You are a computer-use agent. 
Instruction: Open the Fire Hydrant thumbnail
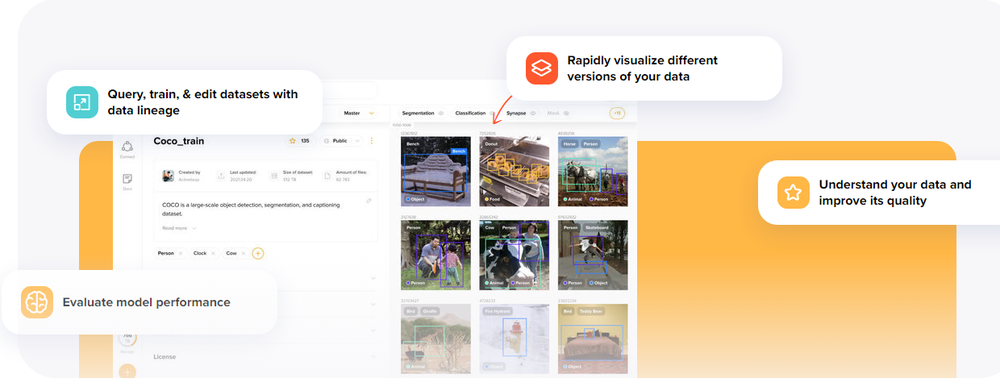pyautogui.click(x=514, y=338)
